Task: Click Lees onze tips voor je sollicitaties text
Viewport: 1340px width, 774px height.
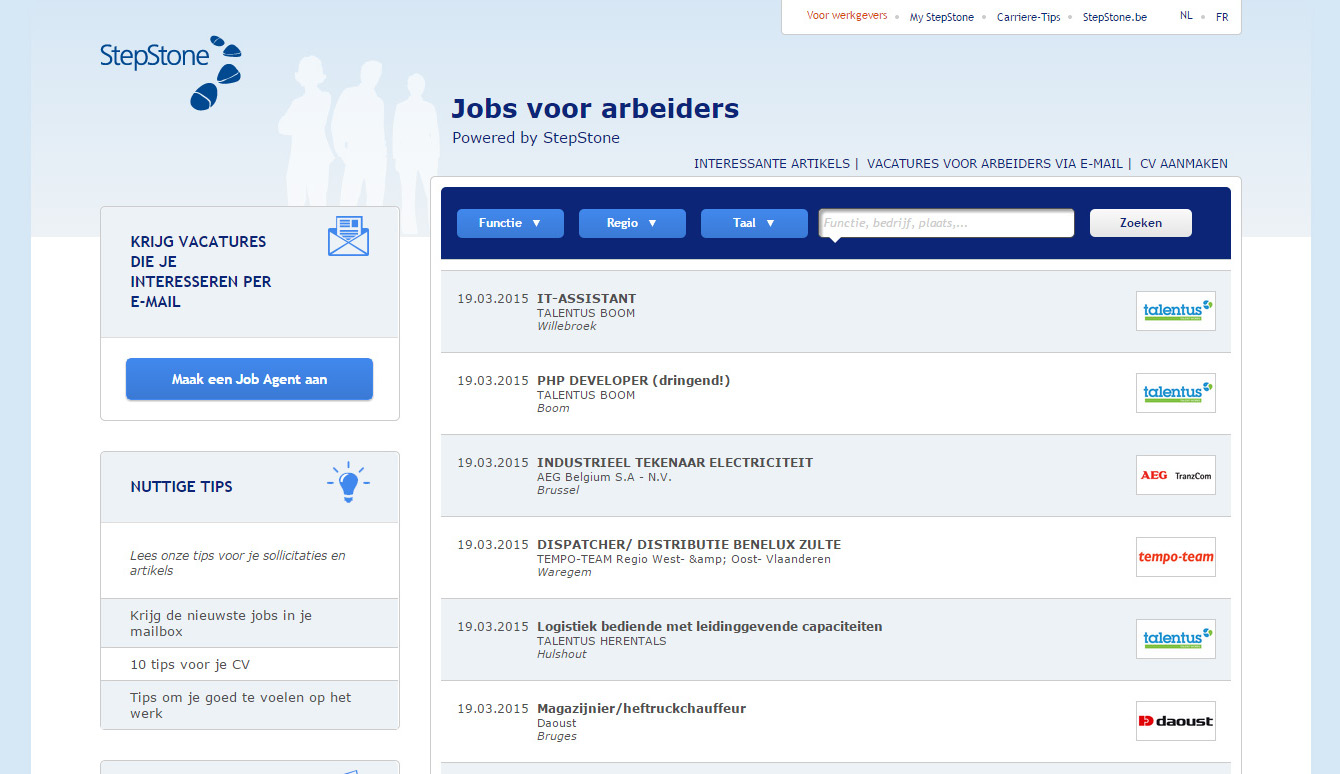Action: click(238, 563)
